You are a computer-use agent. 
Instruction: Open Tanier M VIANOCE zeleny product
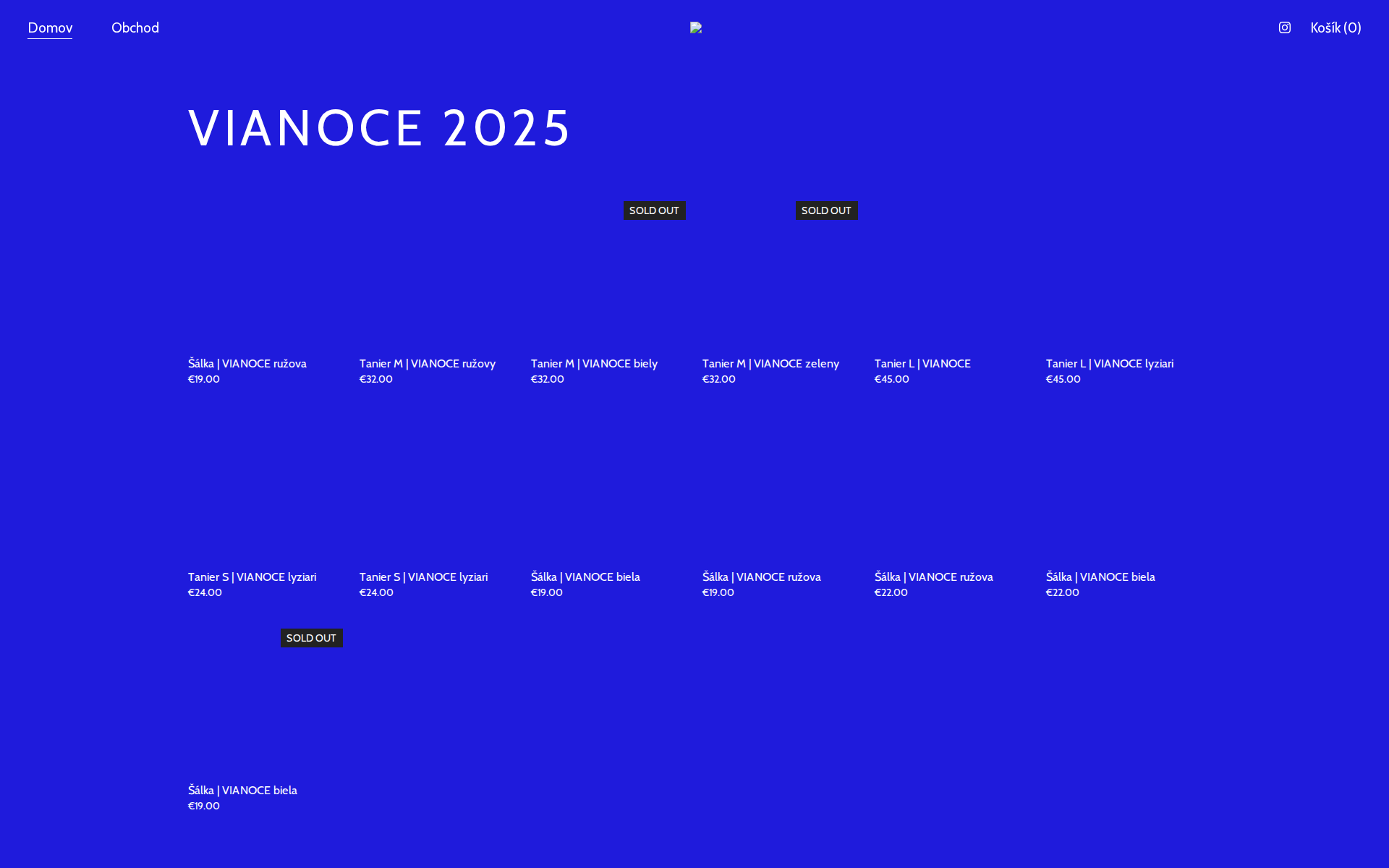click(x=770, y=363)
